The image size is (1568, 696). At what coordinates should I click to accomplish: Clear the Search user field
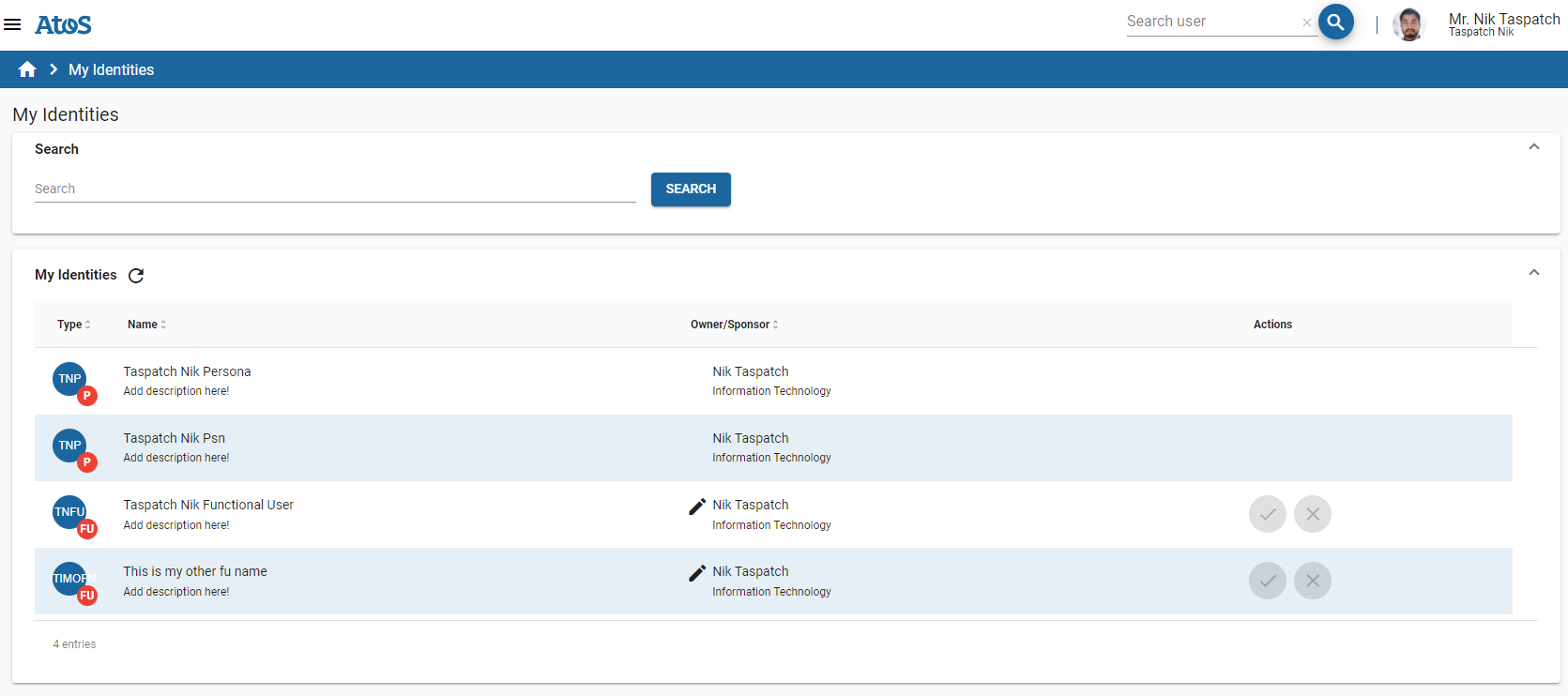[1306, 23]
